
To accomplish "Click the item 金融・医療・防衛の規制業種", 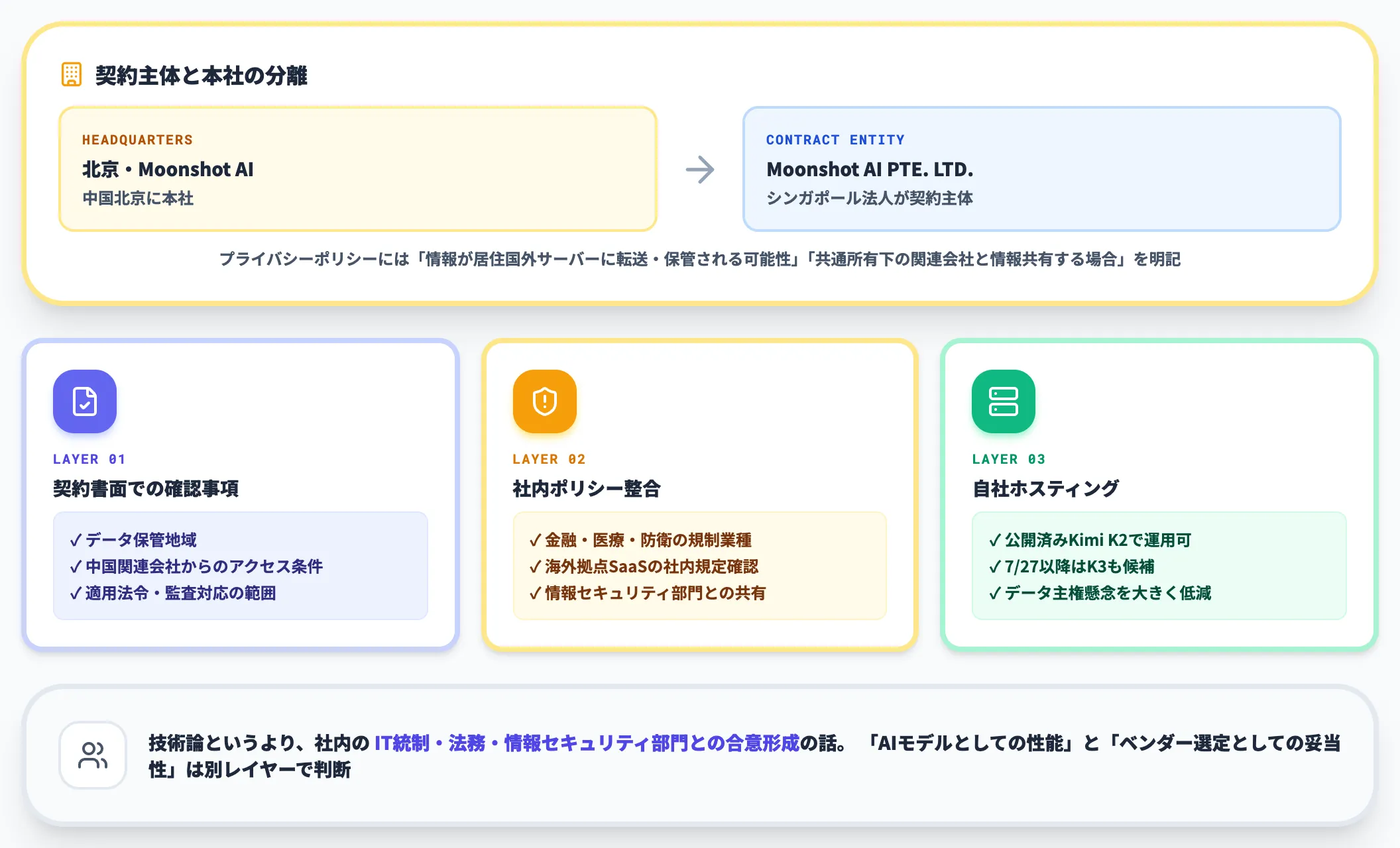I will coord(640,540).
